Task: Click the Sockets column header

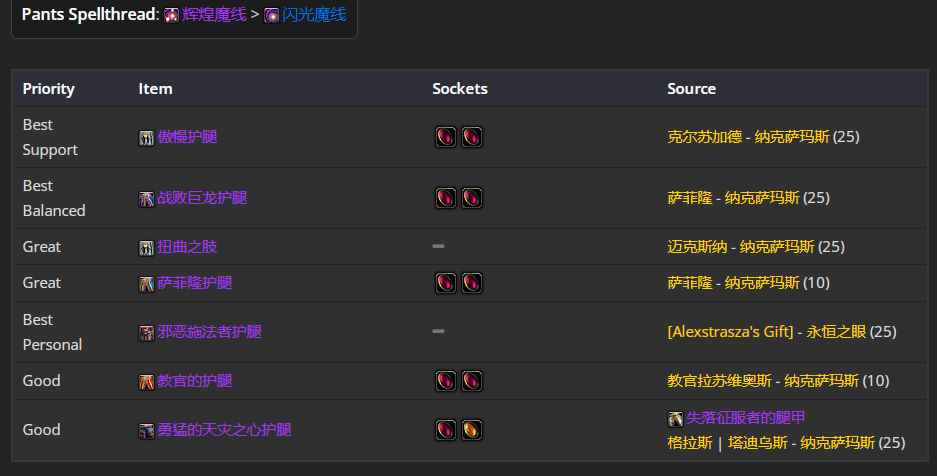Action: click(460, 89)
